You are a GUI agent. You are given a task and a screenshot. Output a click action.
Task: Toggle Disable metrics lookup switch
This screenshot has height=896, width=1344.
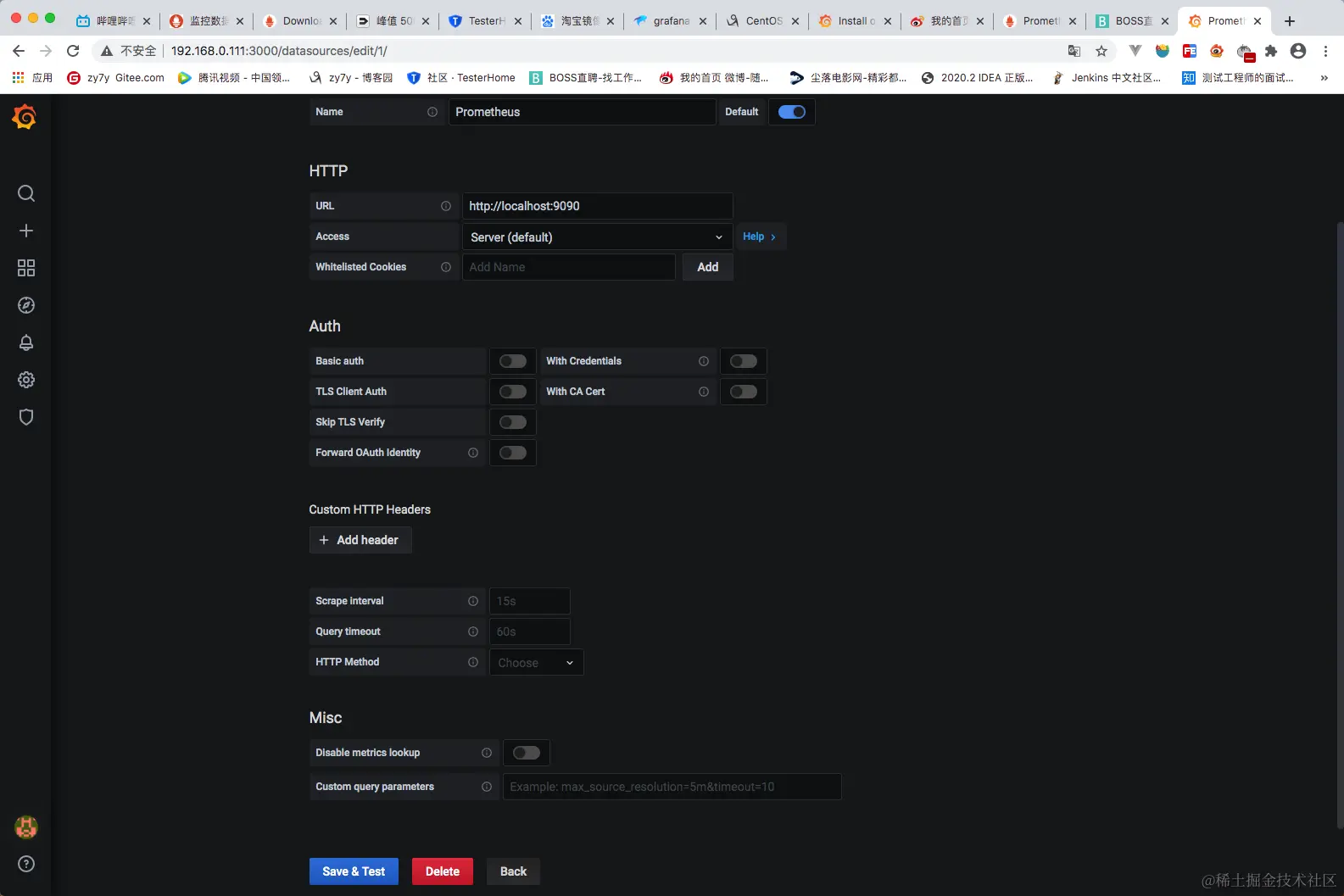pyautogui.click(x=527, y=753)
